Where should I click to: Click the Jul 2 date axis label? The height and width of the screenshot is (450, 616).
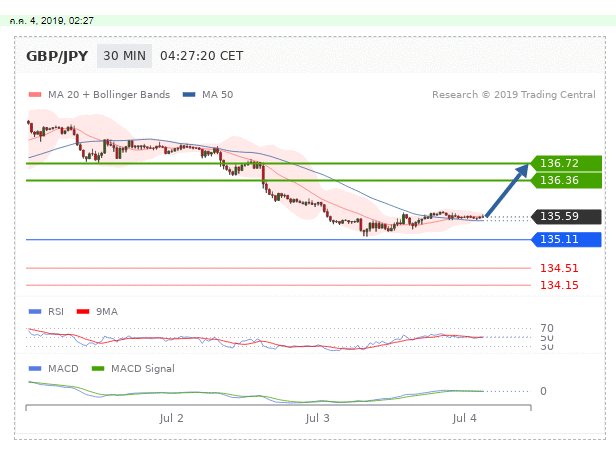tap(172, 418)
